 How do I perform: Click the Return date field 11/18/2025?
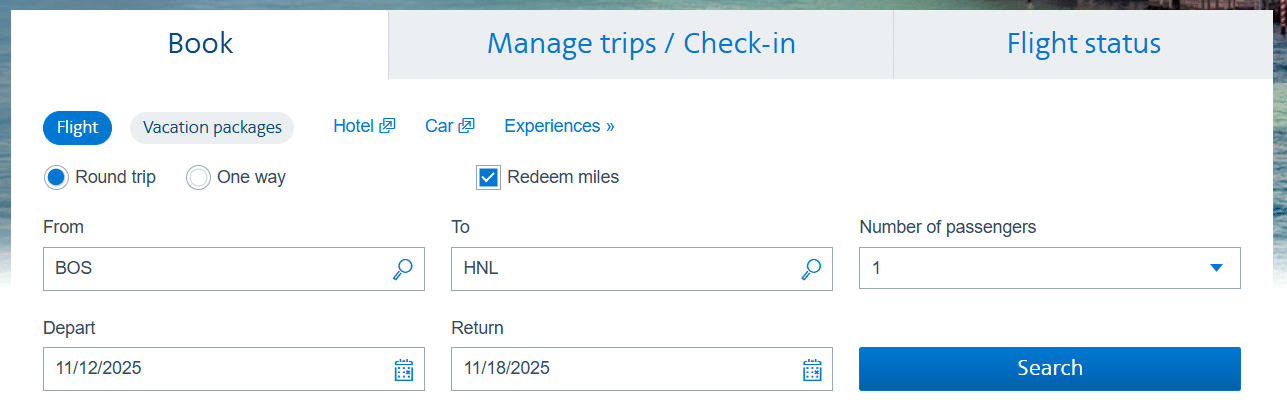pyautogui.click(x=642, y=369)
